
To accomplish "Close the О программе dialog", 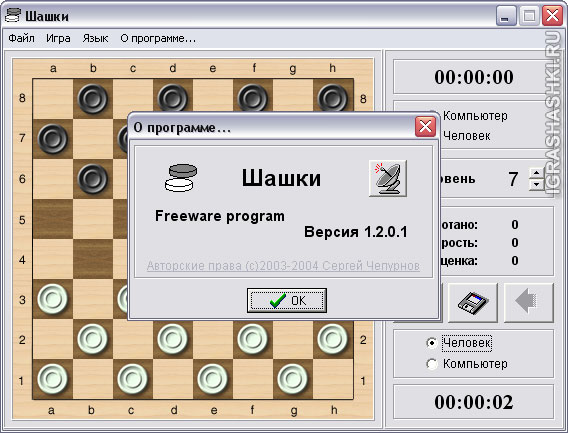I will click(425, 127).
